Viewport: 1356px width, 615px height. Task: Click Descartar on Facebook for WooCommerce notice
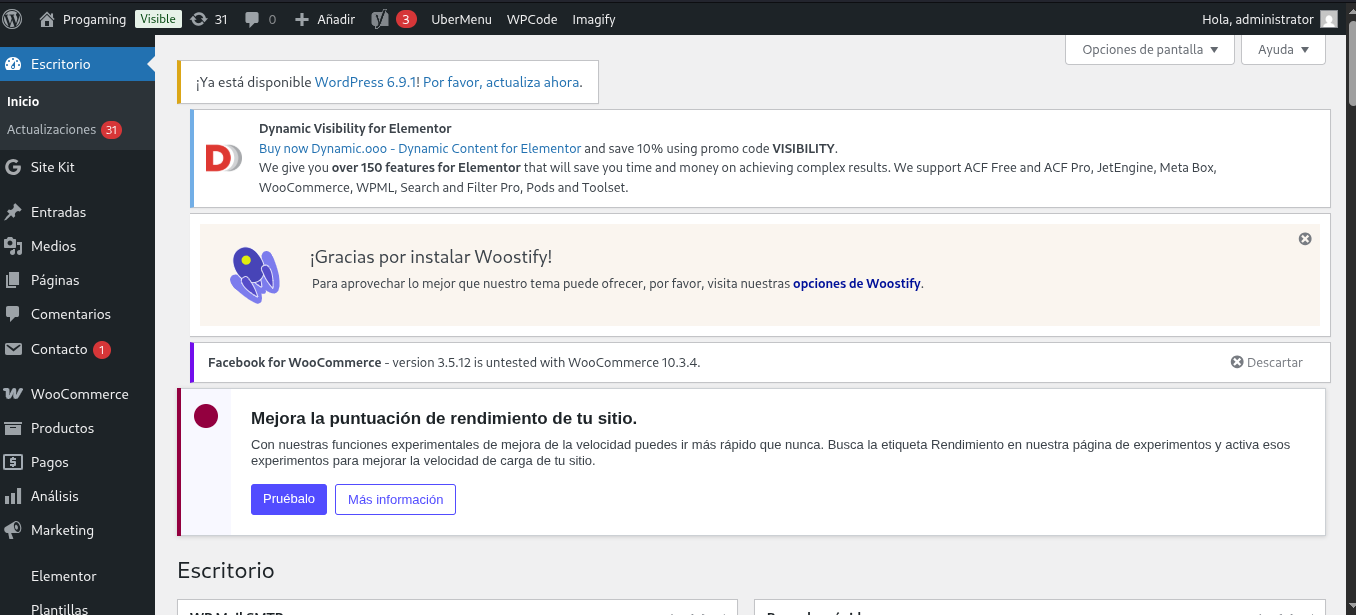tap(1267, 362)
